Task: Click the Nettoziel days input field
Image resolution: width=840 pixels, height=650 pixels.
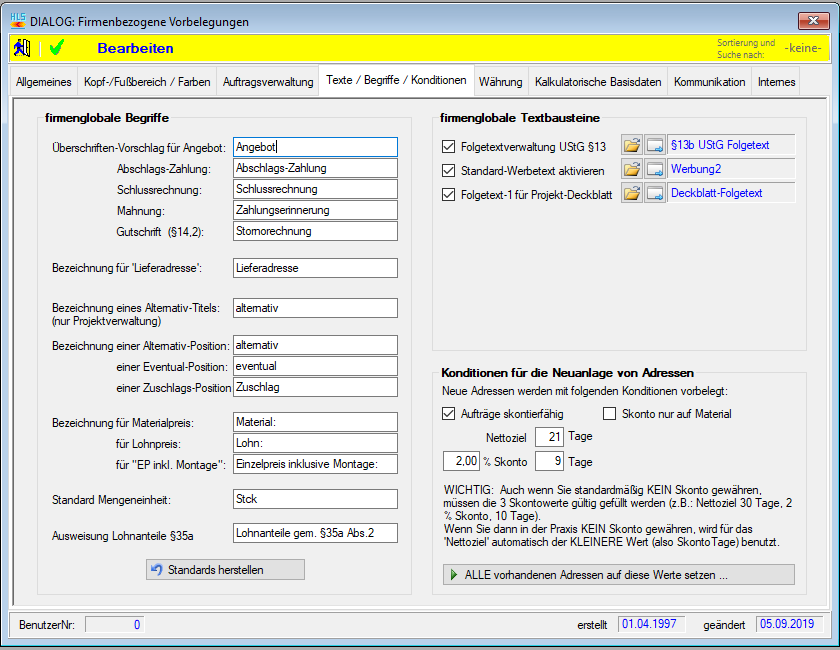Action: point(549,437)
